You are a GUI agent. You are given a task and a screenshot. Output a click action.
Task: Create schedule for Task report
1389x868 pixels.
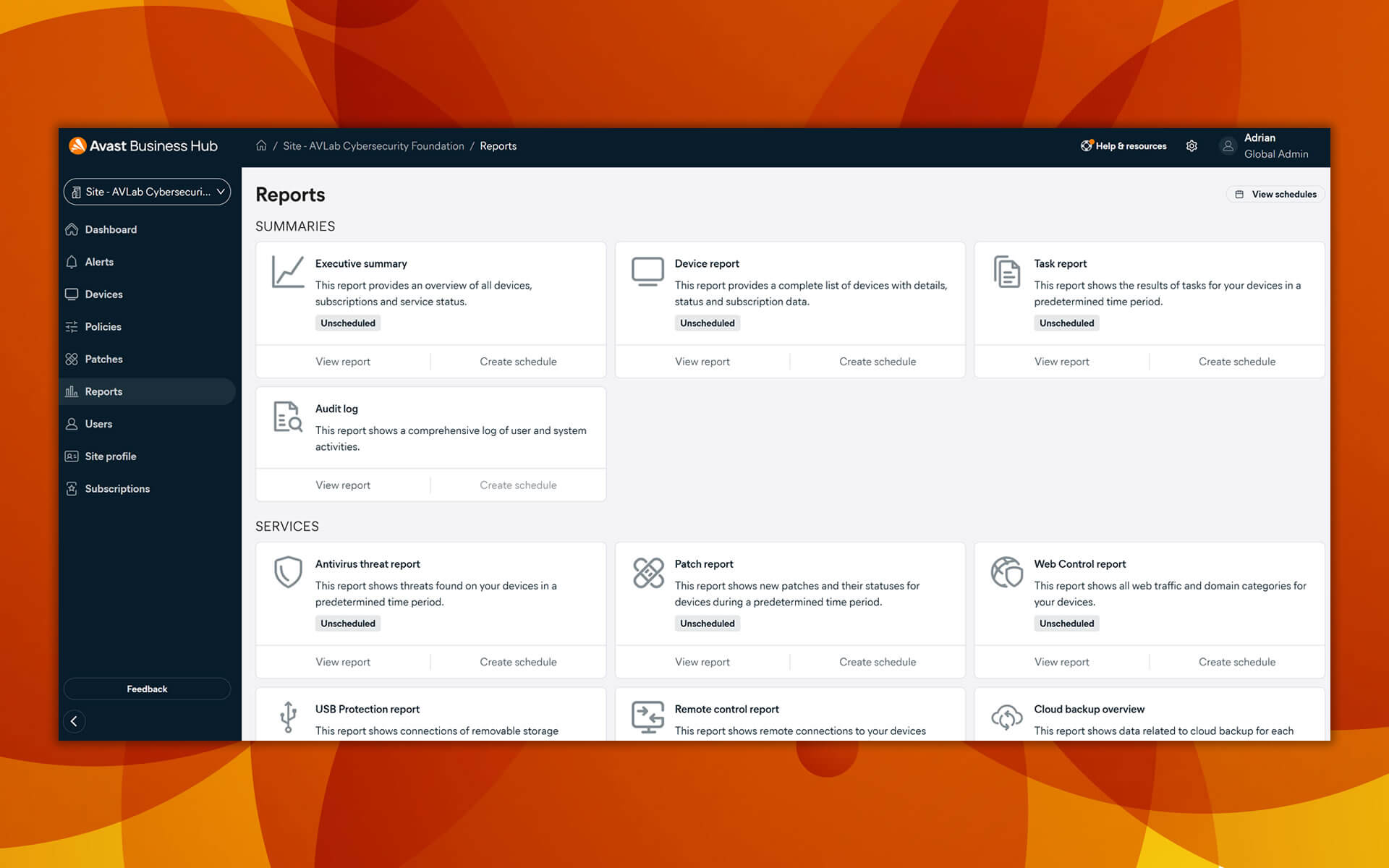tap(1236, 362)
